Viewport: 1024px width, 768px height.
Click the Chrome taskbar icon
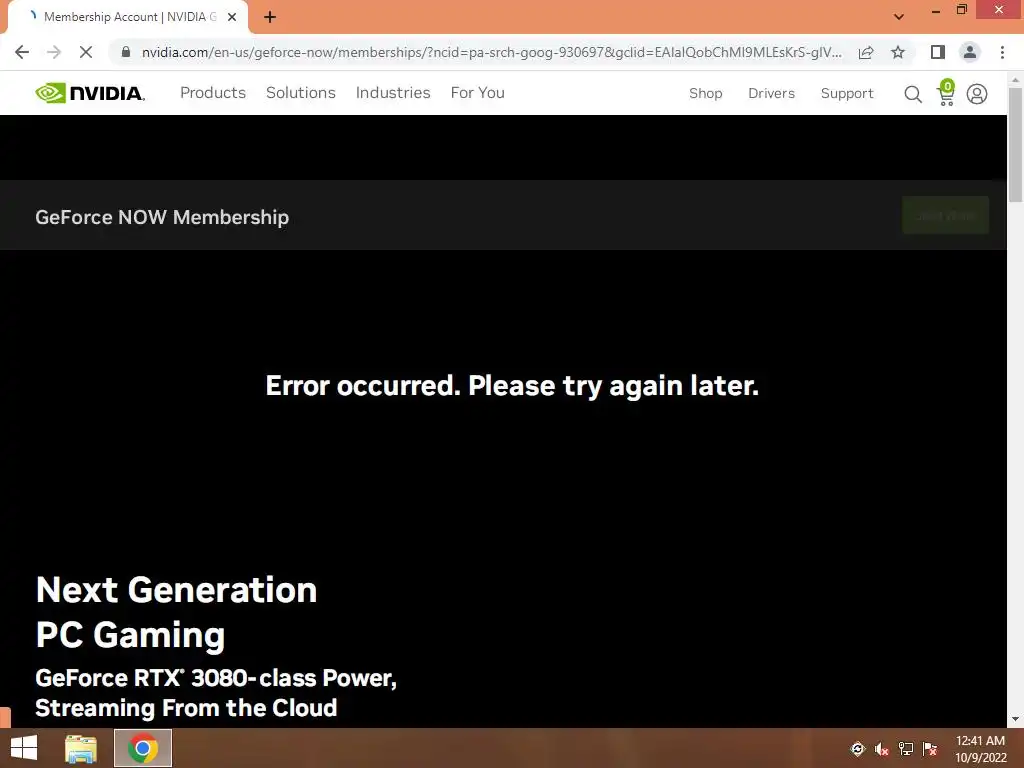[143, 748]
